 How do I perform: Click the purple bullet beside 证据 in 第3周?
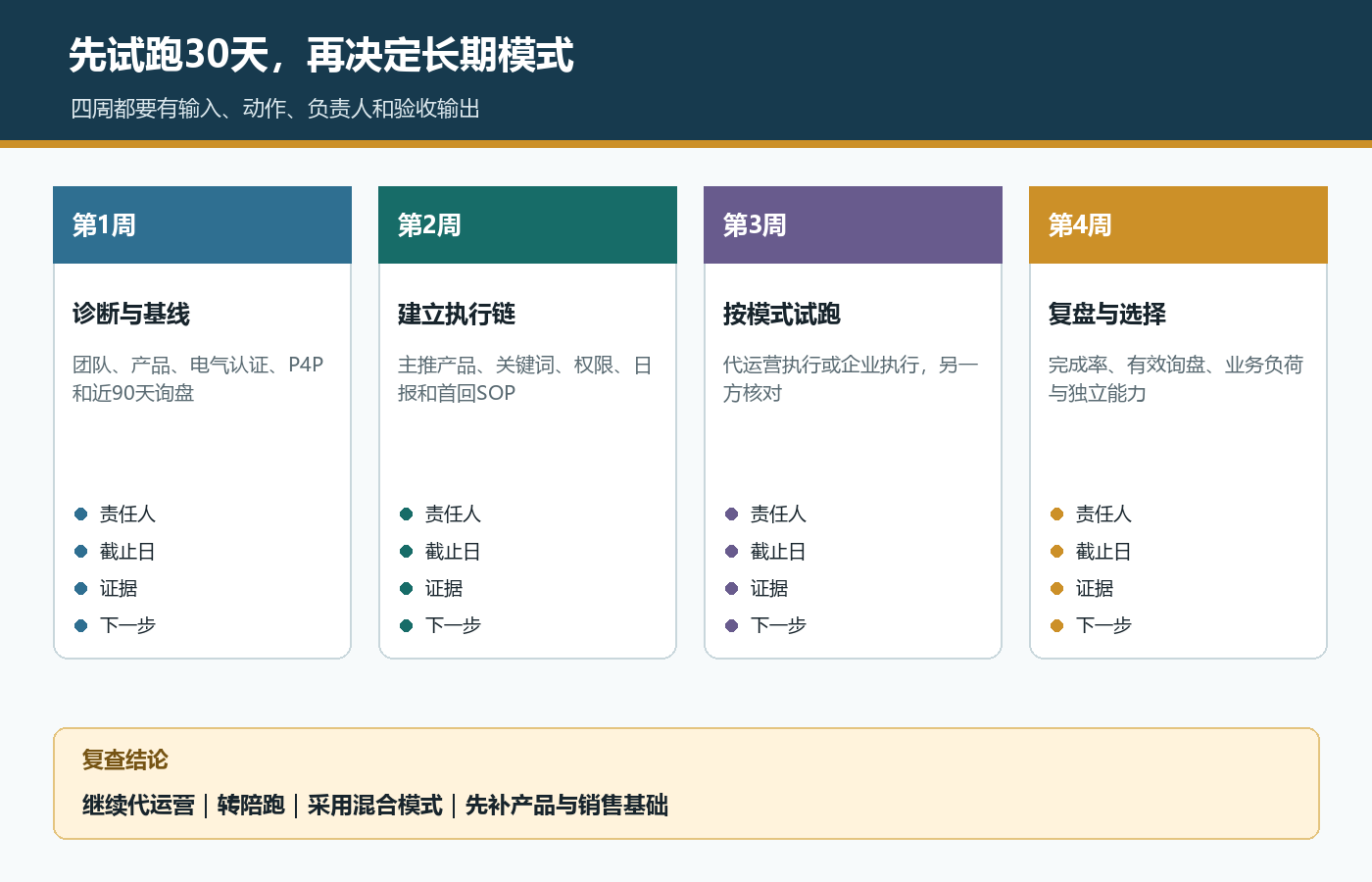(x=732, y=589)
